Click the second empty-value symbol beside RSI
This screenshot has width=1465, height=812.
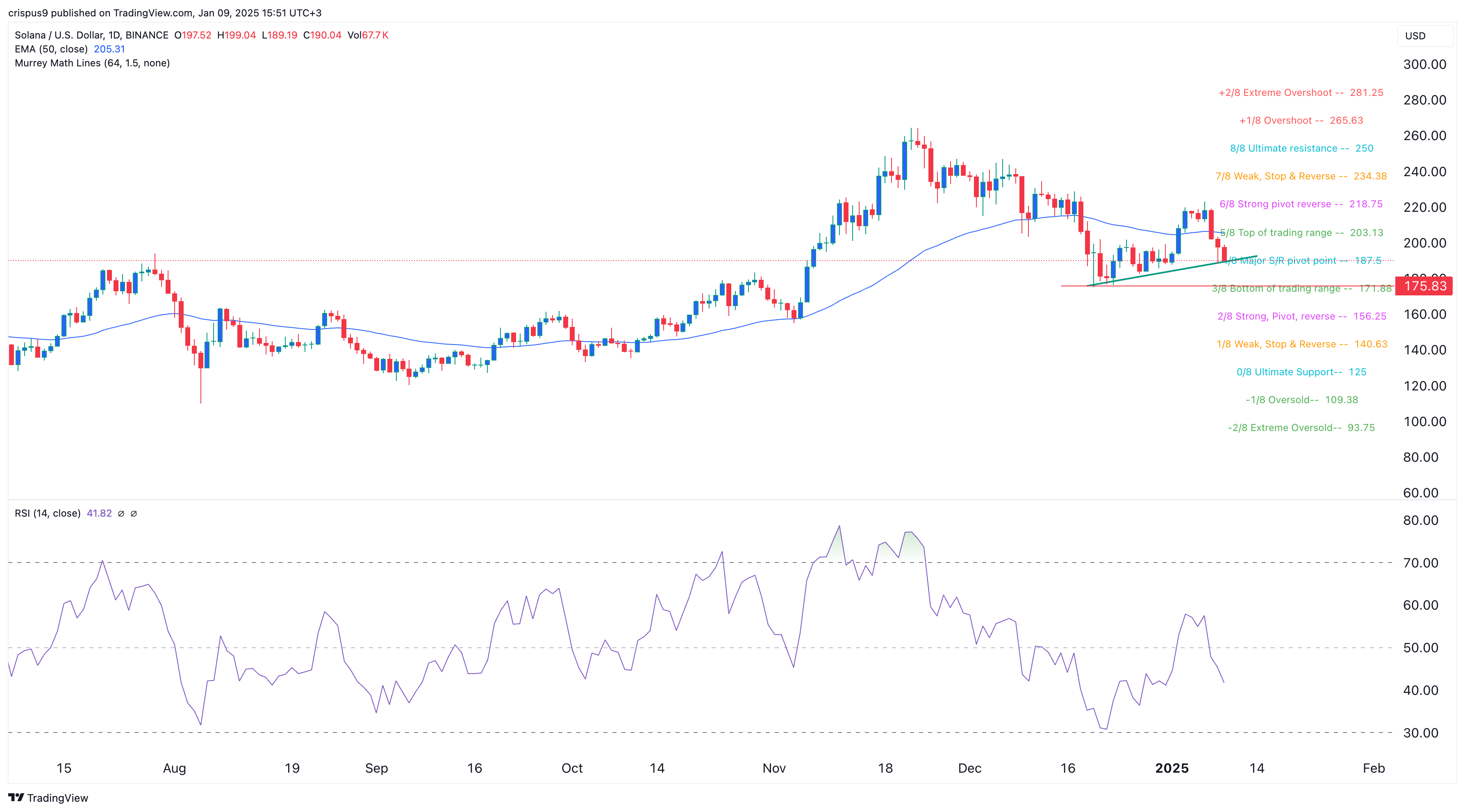coord(134,513)
